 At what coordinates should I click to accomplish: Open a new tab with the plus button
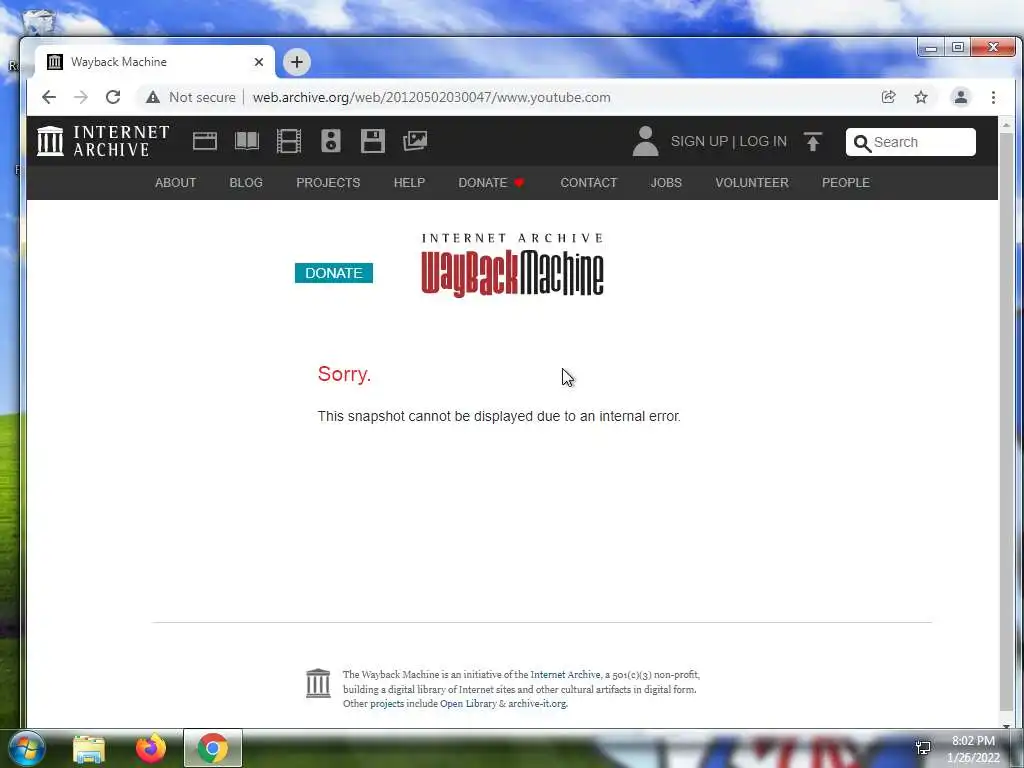pyautogui.click(x=296, y=62)
